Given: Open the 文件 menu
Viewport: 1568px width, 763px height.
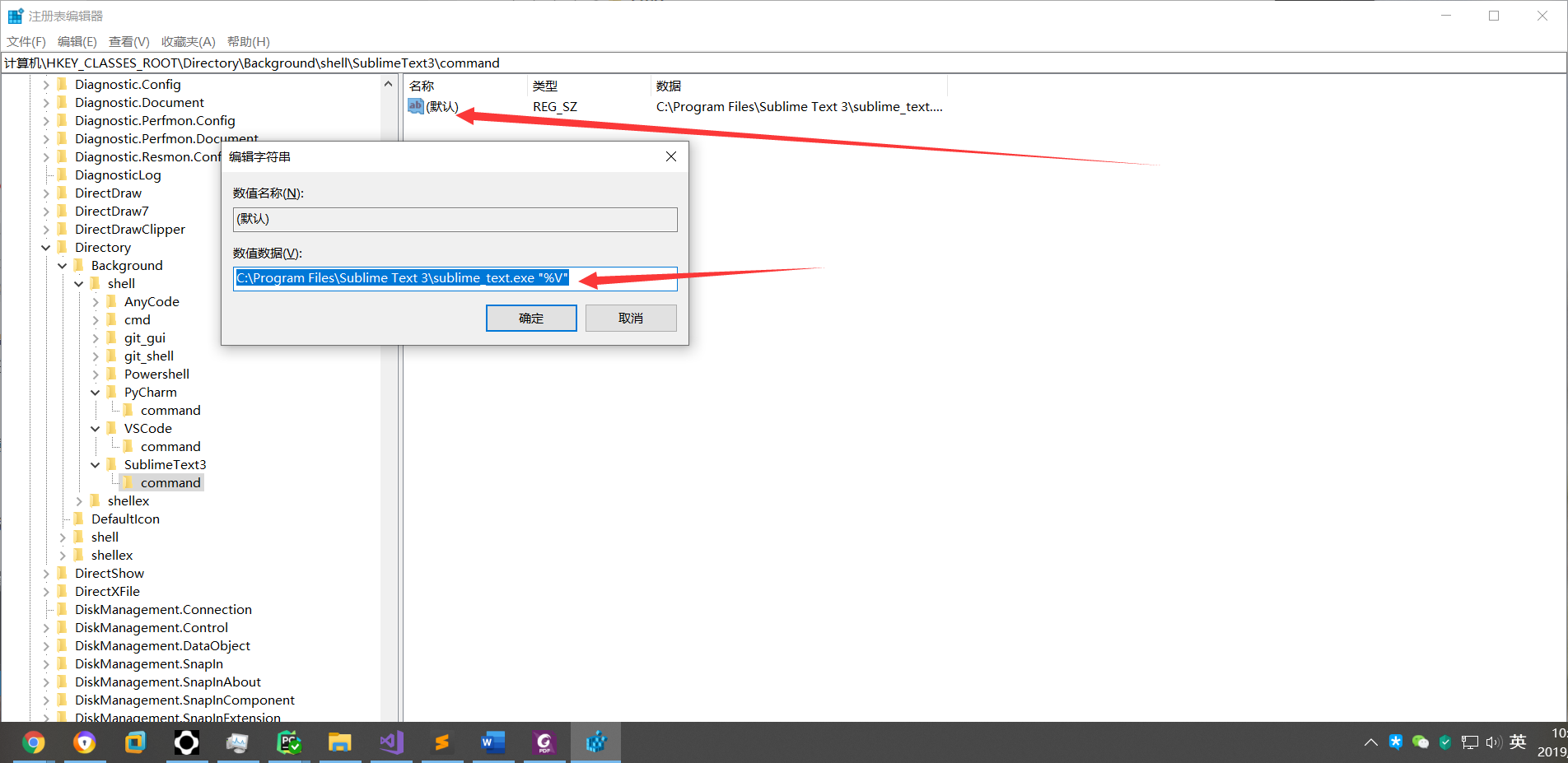Looking at the screenshot, I should tap(26, 42).
